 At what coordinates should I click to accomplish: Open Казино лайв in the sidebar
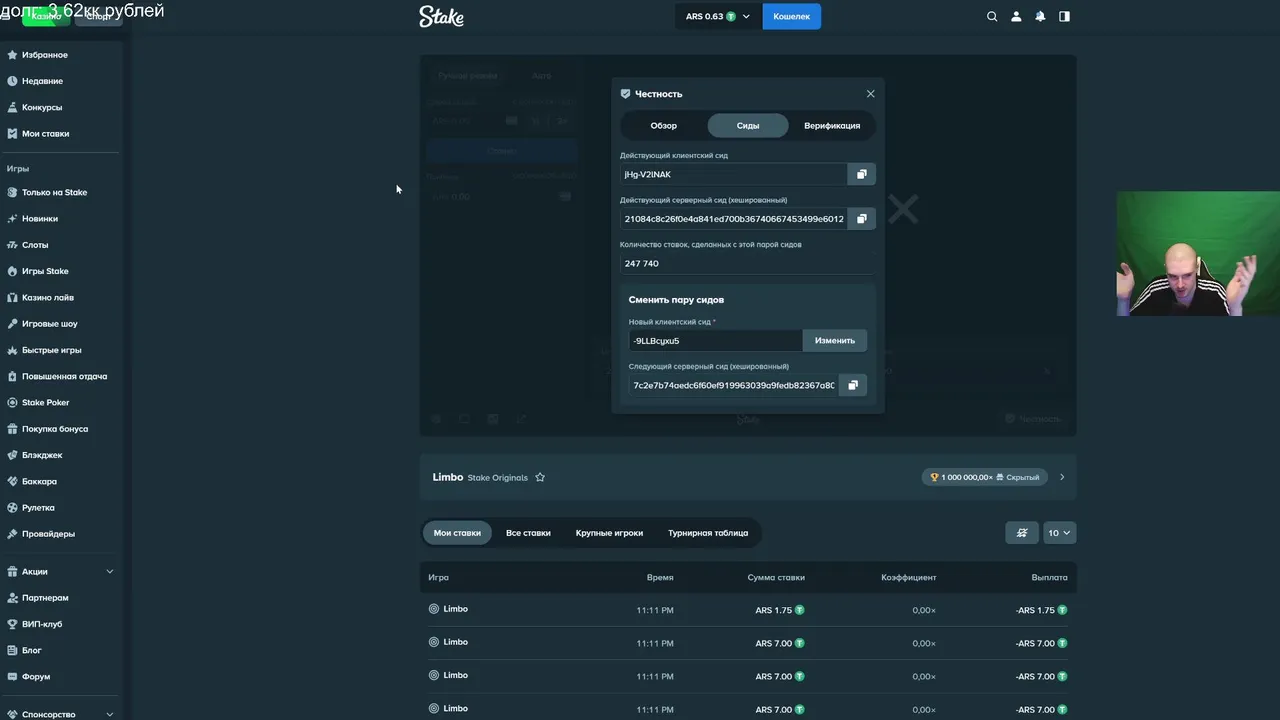(x=48, y=297)
